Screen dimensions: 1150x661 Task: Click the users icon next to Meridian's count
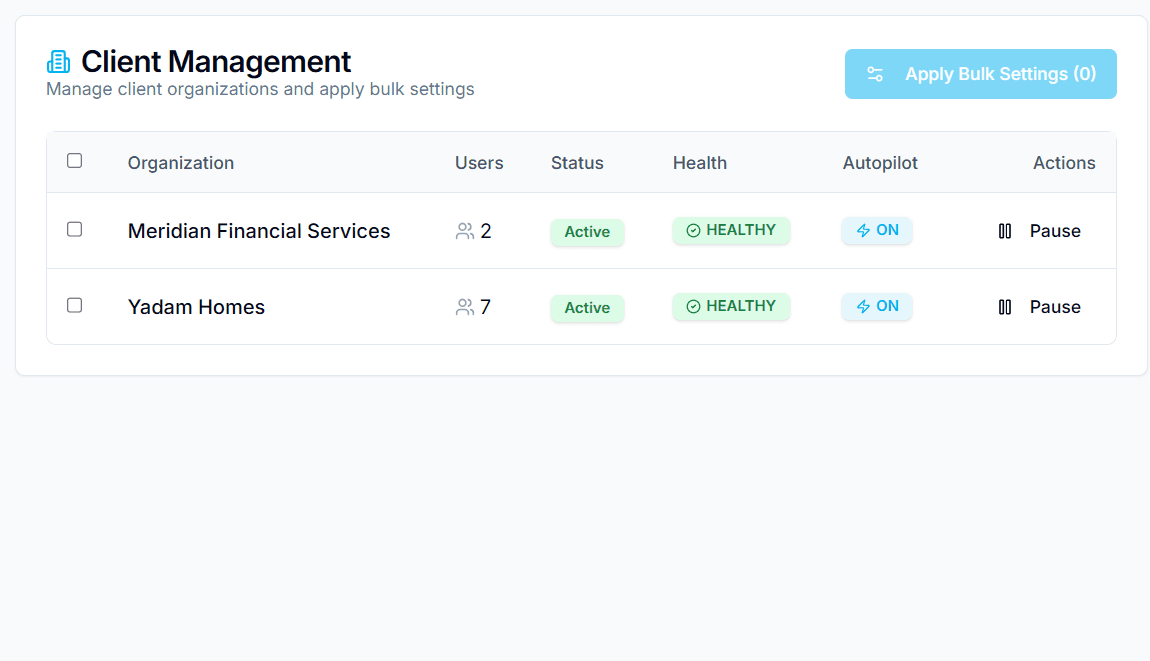[464, 231]
